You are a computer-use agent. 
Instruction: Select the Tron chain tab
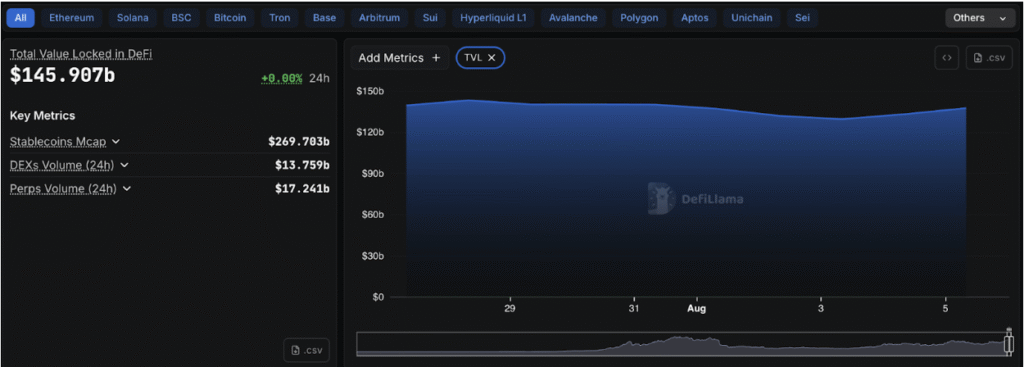click(280, 18)
